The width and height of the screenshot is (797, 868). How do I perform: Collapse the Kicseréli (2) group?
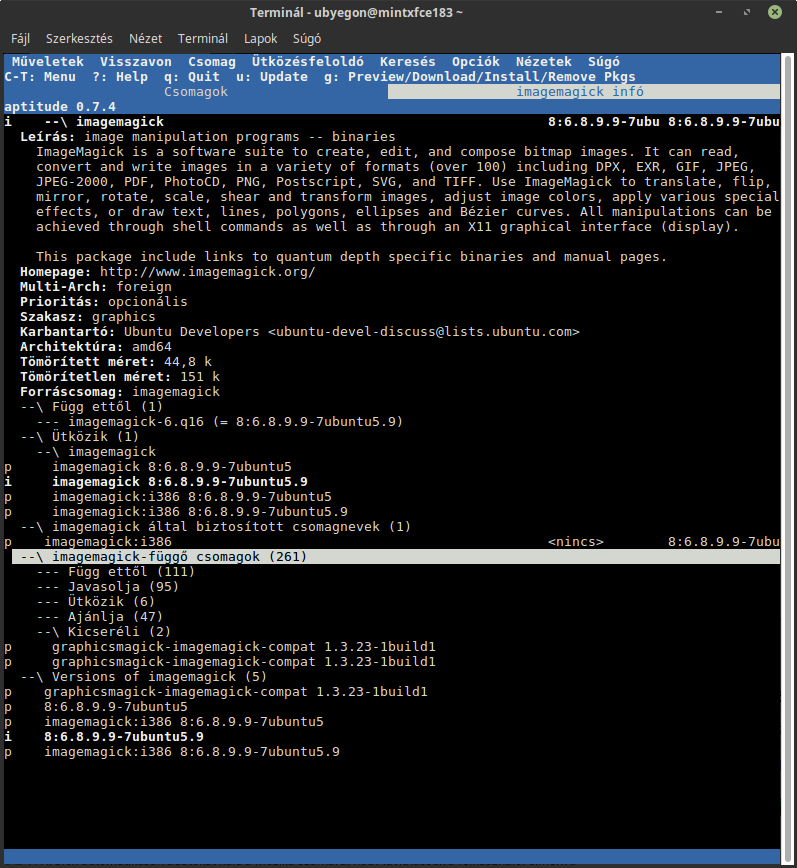tap(103, 631)
